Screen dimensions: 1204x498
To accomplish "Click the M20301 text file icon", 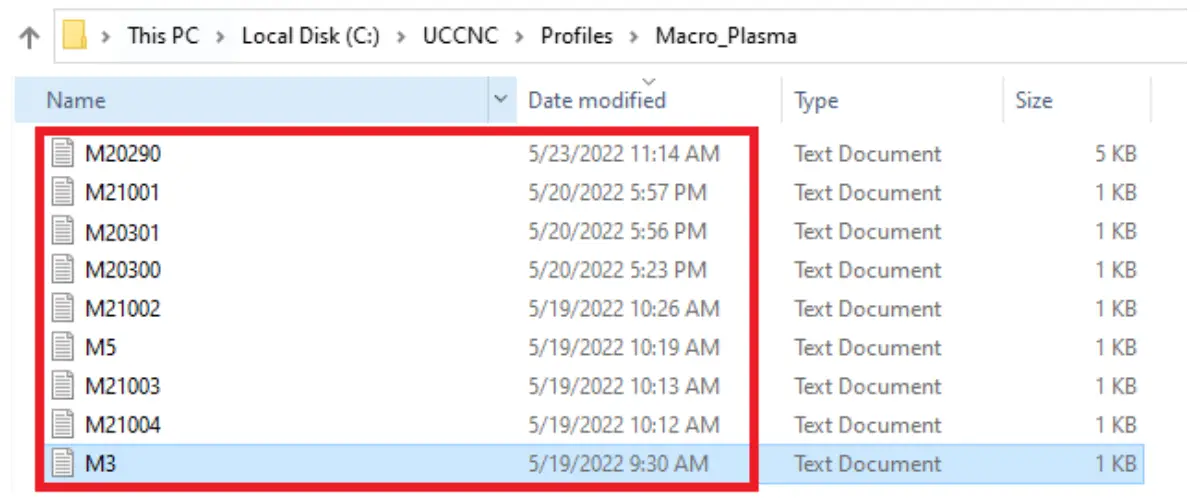I will tap(64, 232).
